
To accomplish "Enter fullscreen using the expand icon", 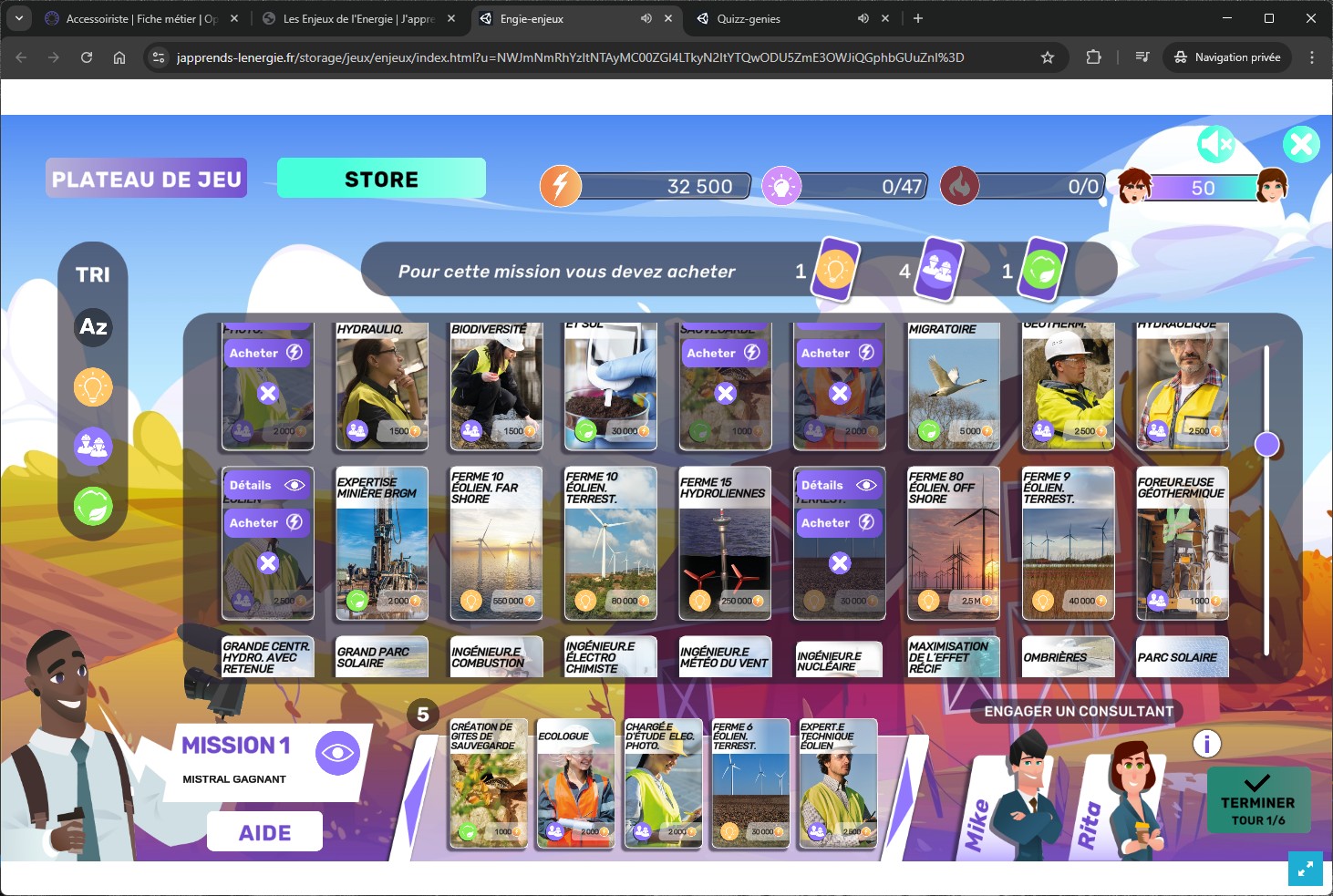I will click(1306, 870).
